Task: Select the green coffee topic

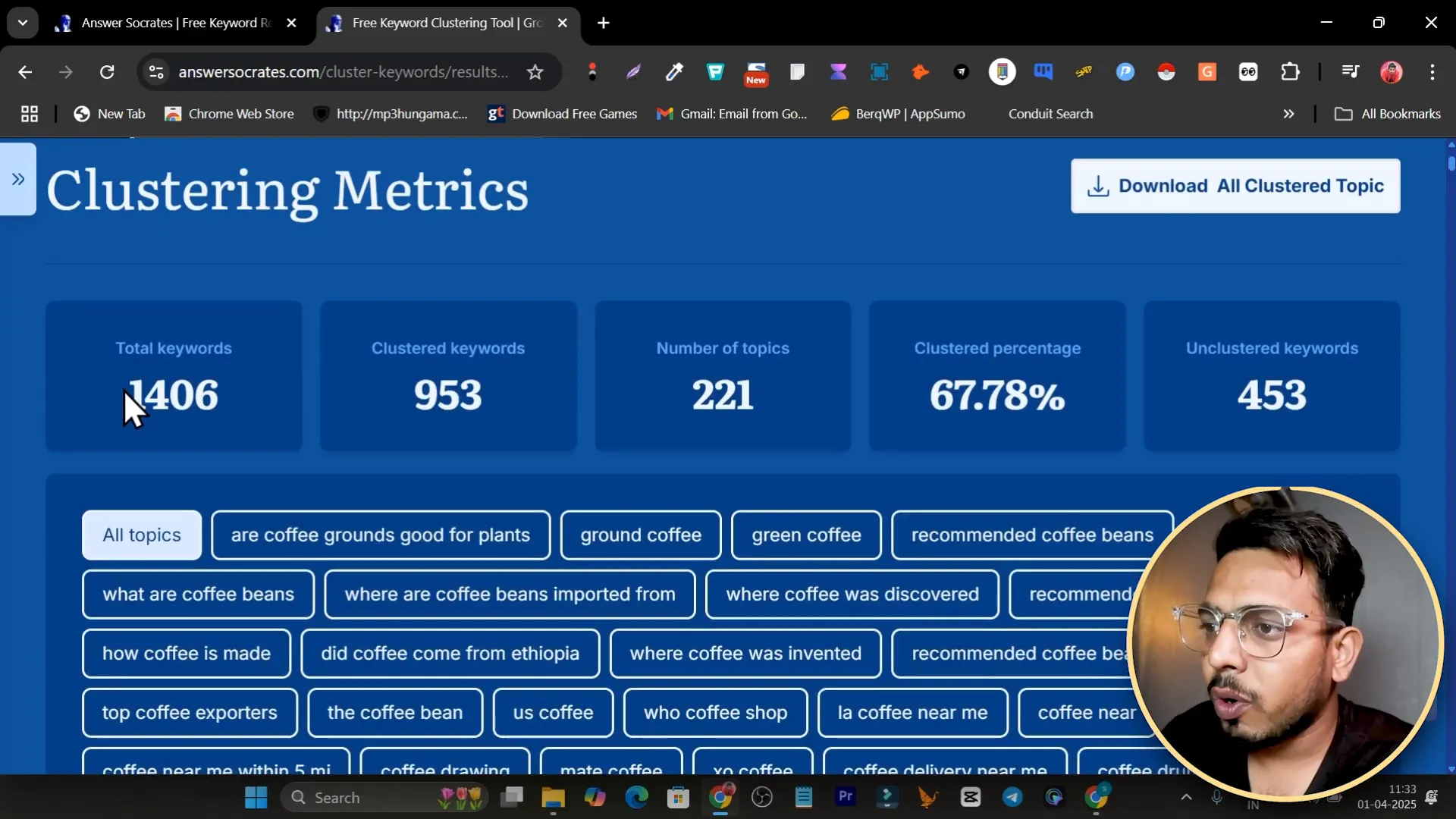Action: pyautogui.click(x=806, y=535)
